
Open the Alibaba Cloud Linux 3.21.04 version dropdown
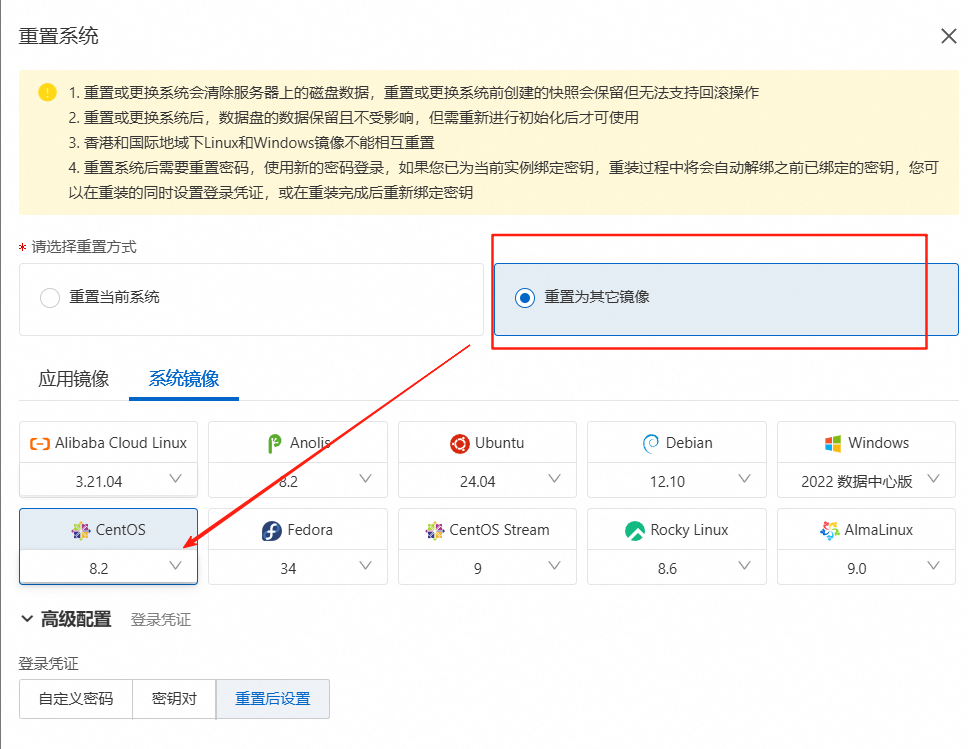pyautogui.click(x=109, y=480)
